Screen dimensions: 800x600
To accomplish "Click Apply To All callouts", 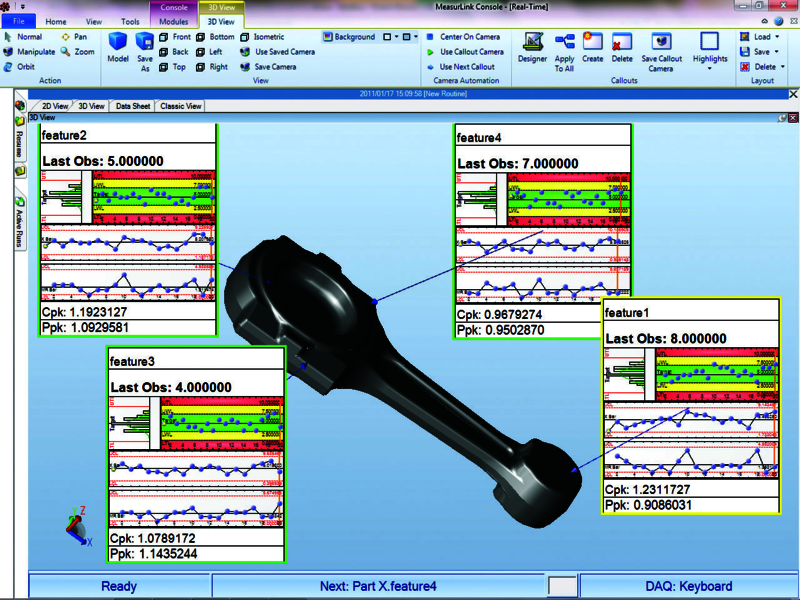I will pyautogui.click(x=563, y=49).
